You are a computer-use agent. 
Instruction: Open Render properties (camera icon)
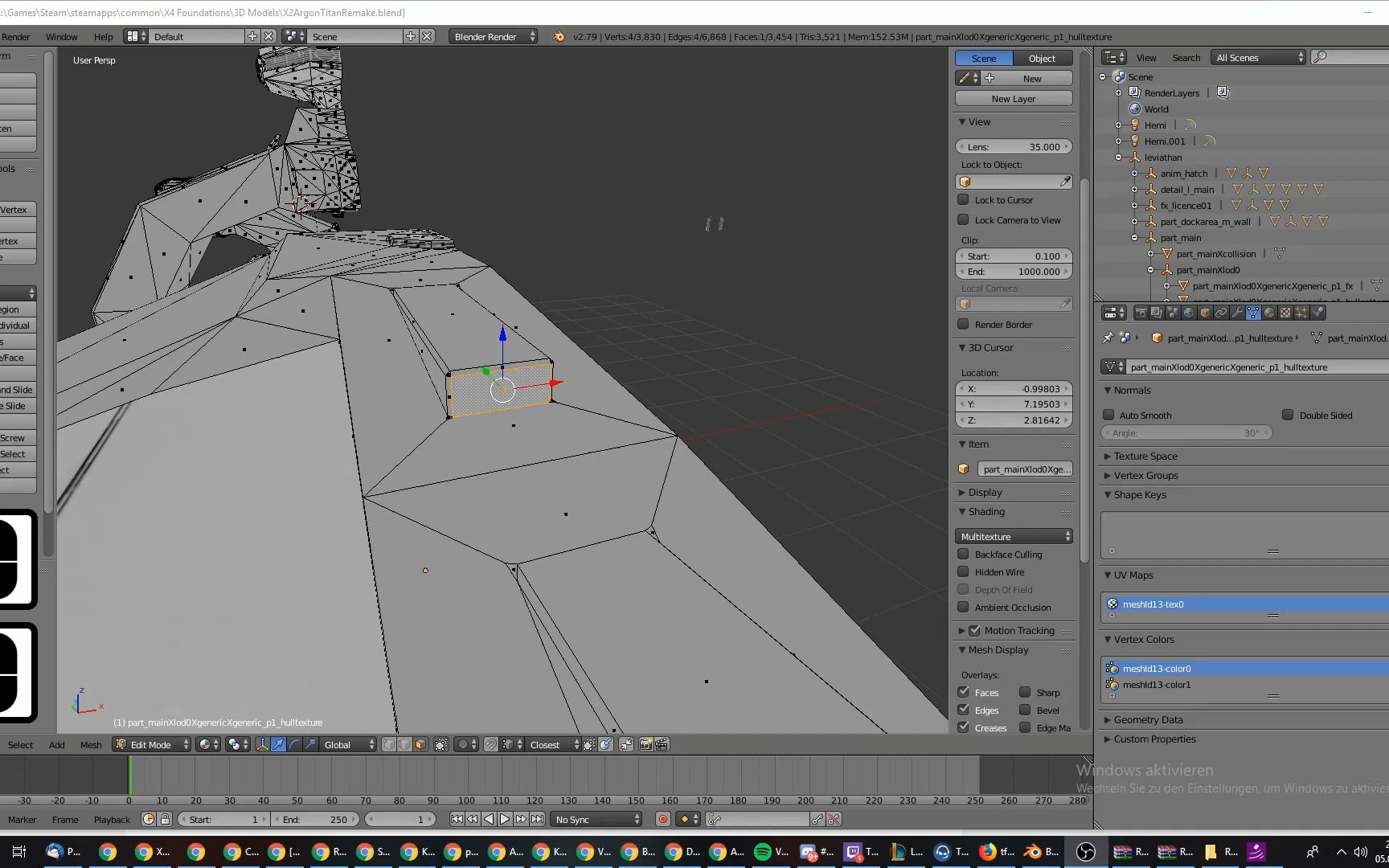coord(1141,313)
